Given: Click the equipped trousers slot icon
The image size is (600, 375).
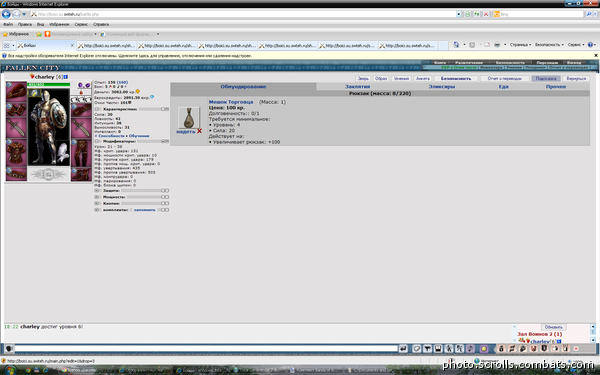Looking at the screenshot, I should coord(81,153).
